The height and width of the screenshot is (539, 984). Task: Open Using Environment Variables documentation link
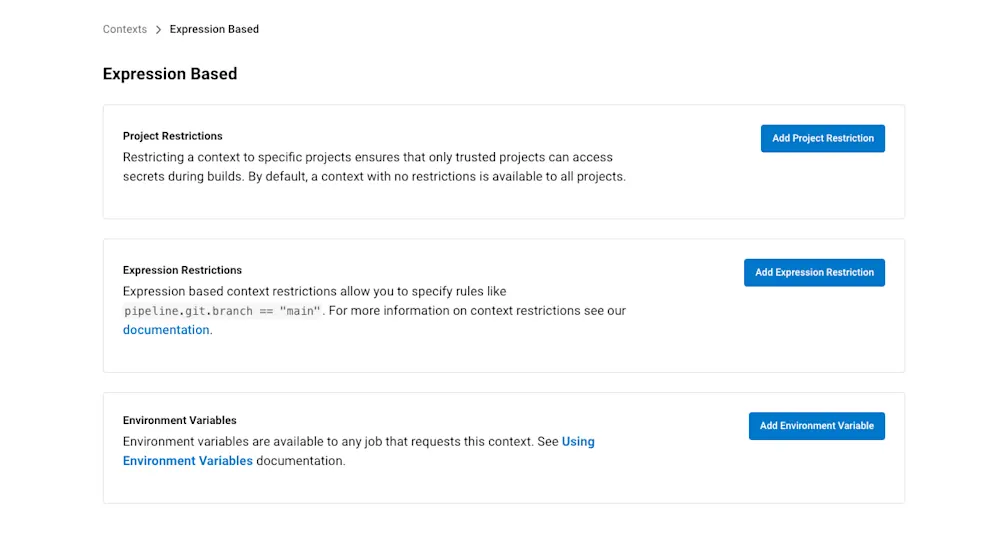coord(358,451)
